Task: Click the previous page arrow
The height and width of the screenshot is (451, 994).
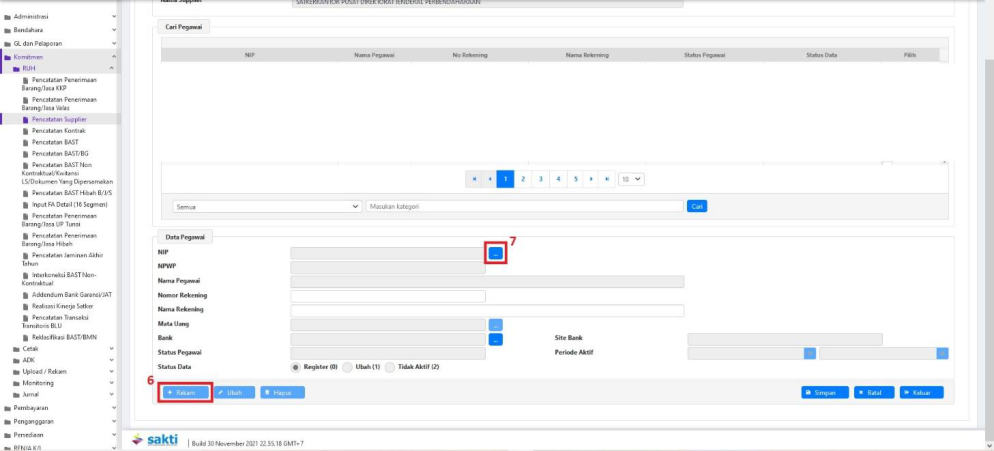Action: click(x=490, y=179)
